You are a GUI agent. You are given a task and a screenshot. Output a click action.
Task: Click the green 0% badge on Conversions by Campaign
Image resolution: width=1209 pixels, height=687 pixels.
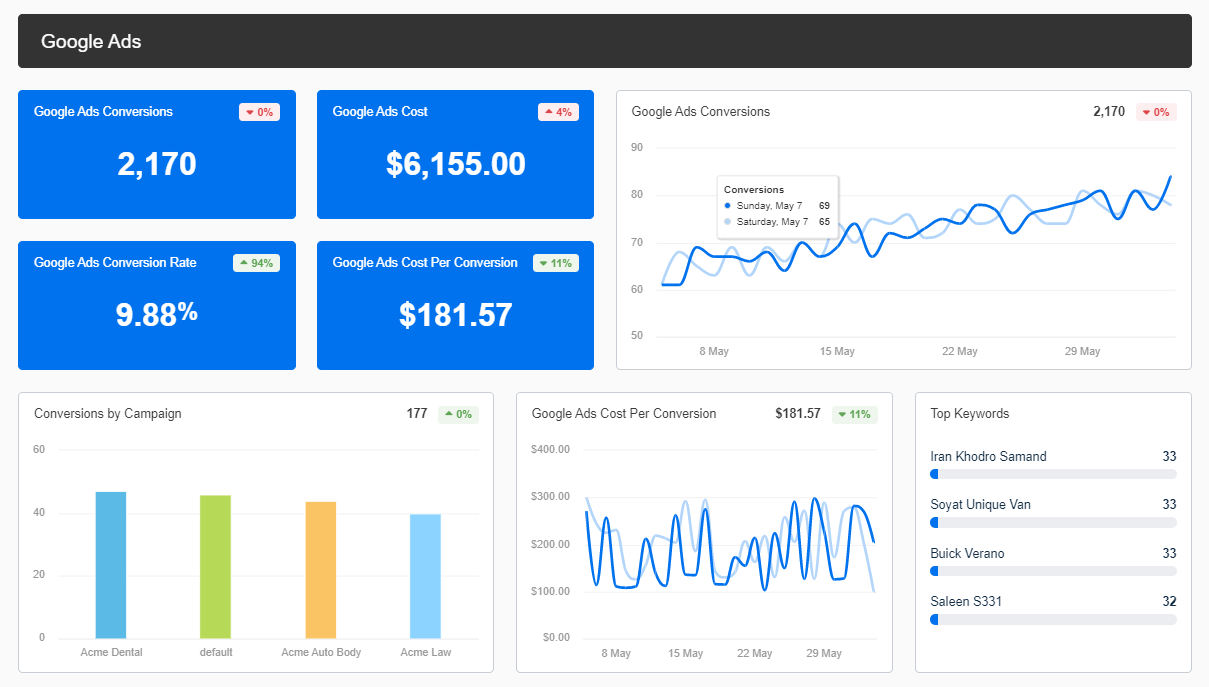(x=458, y=413)
